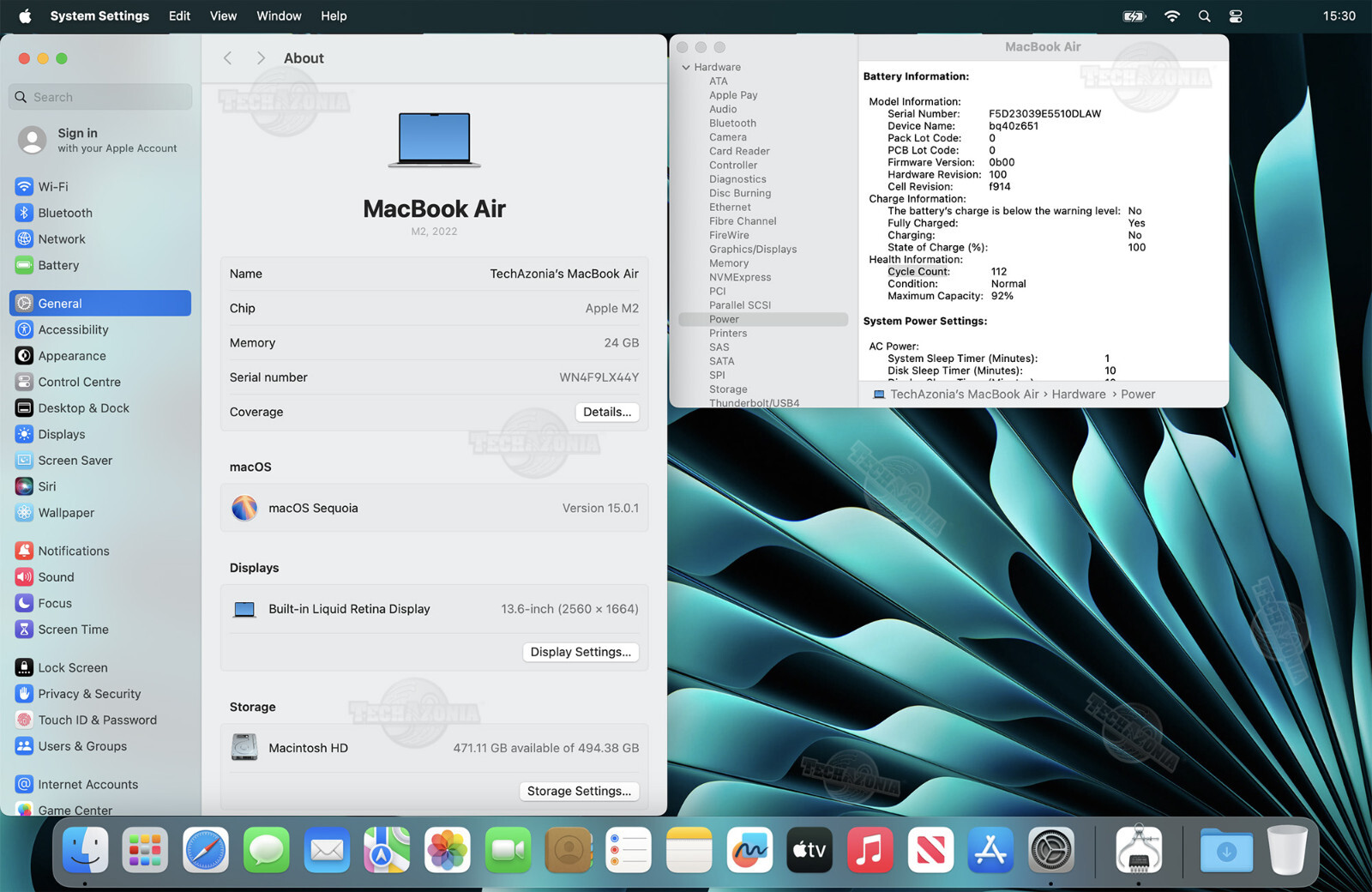The image size is (1372, 892).
Task: Open Notifications settings
Action: click(x=99, y=551)
